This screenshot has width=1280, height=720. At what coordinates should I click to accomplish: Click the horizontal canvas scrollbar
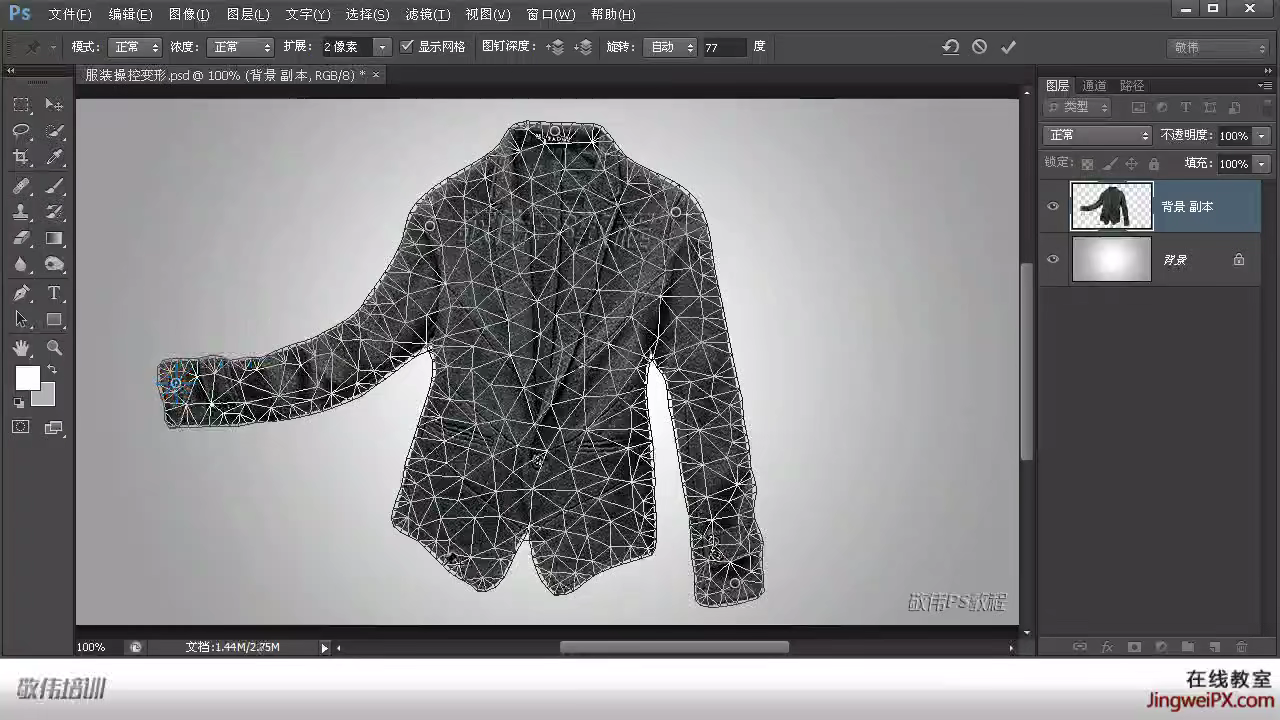pos(674,647)
